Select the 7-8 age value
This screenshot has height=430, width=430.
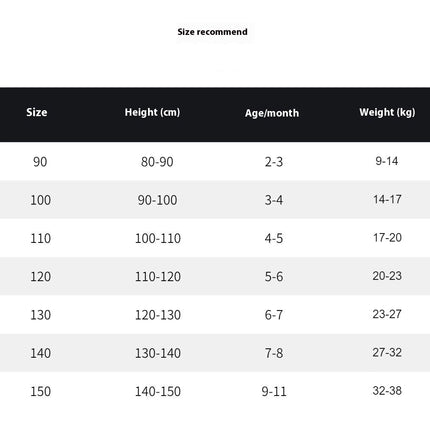pyautogui.click(x=274, y=353)
